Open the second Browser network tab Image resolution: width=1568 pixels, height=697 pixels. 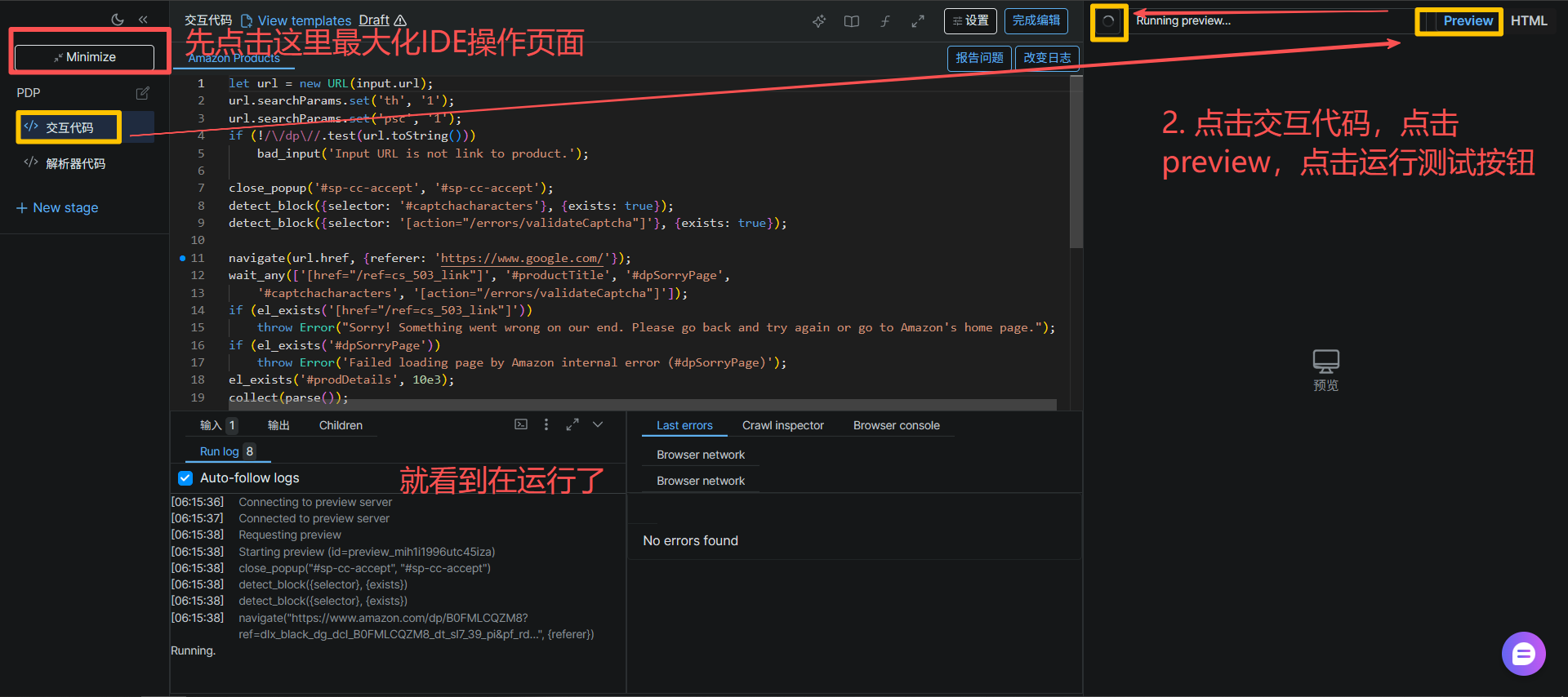(701, 481)
